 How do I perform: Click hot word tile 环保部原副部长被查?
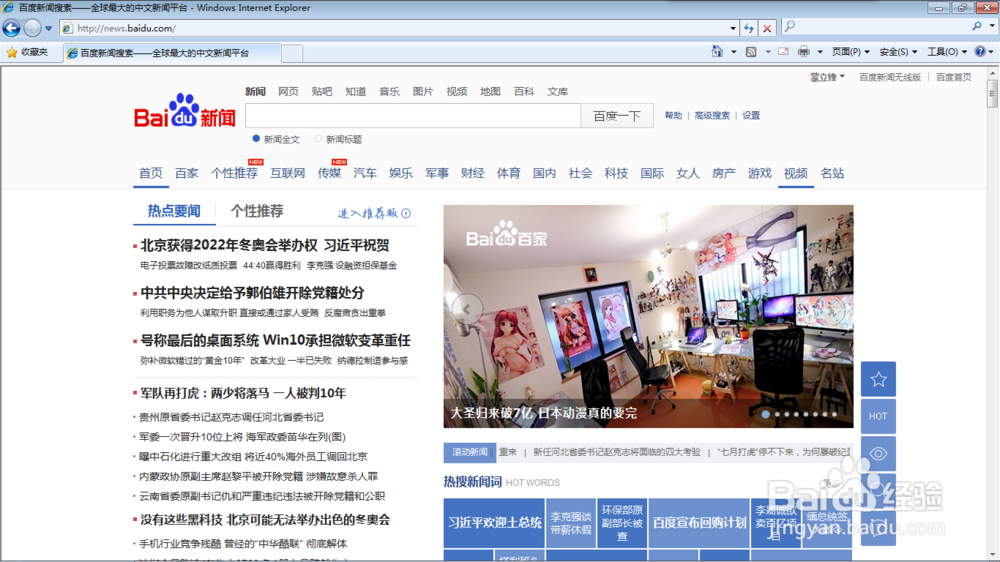point(622,522)
